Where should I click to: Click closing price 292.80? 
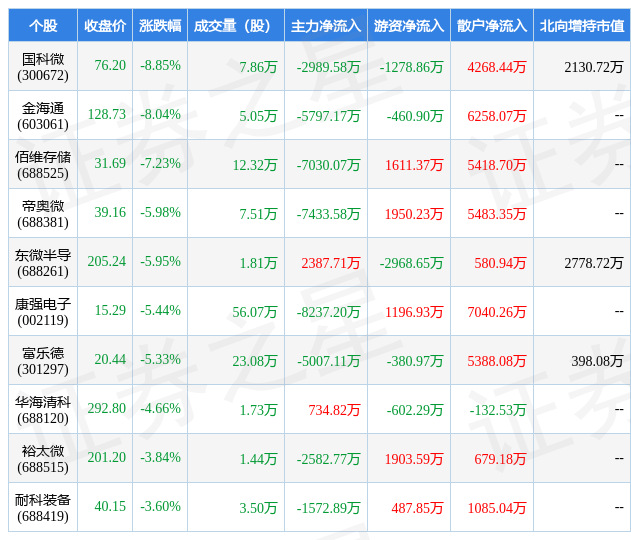tap(107, 408)
